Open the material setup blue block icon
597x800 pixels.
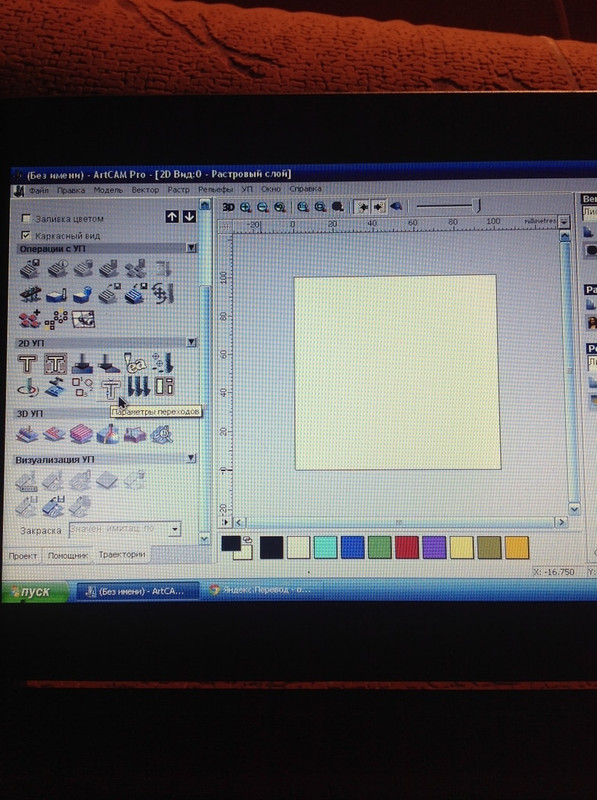(x=56, y=295)
